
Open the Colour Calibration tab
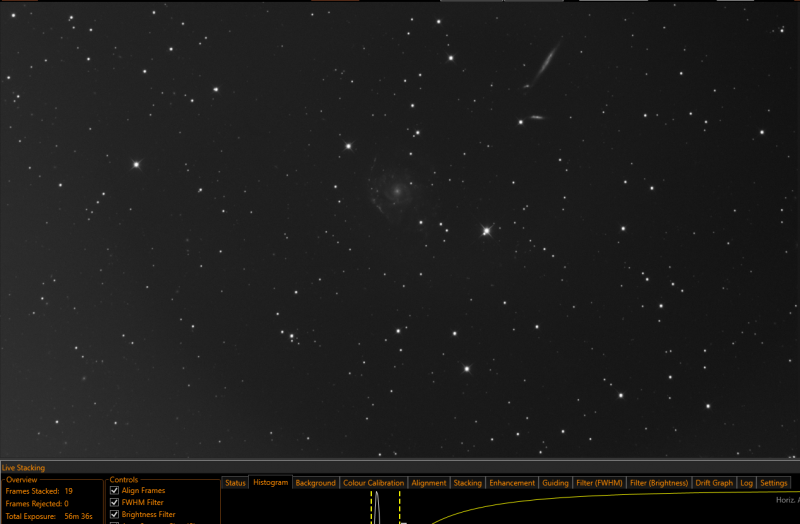tap(373, 483)
